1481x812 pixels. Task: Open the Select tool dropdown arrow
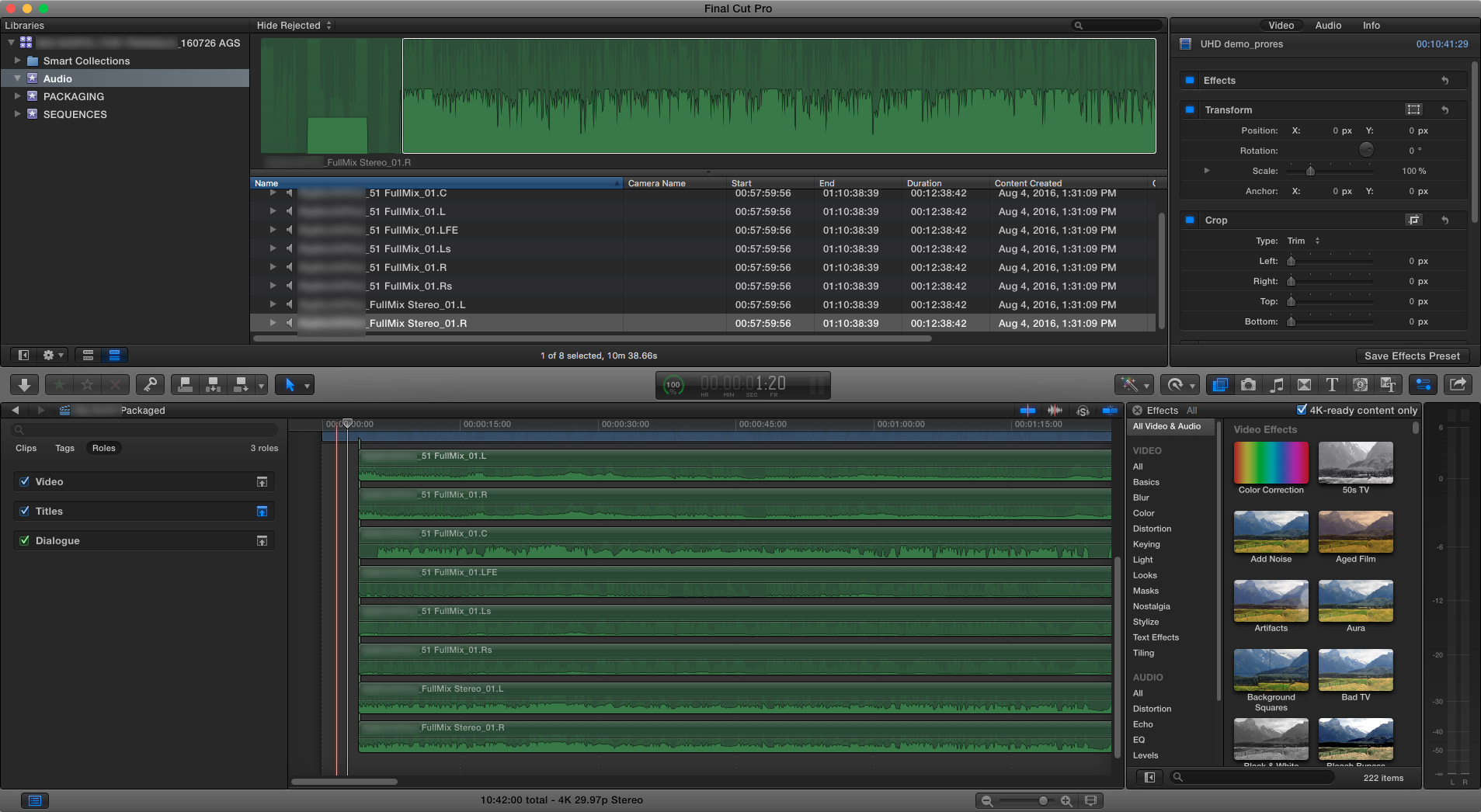(307, 385)
